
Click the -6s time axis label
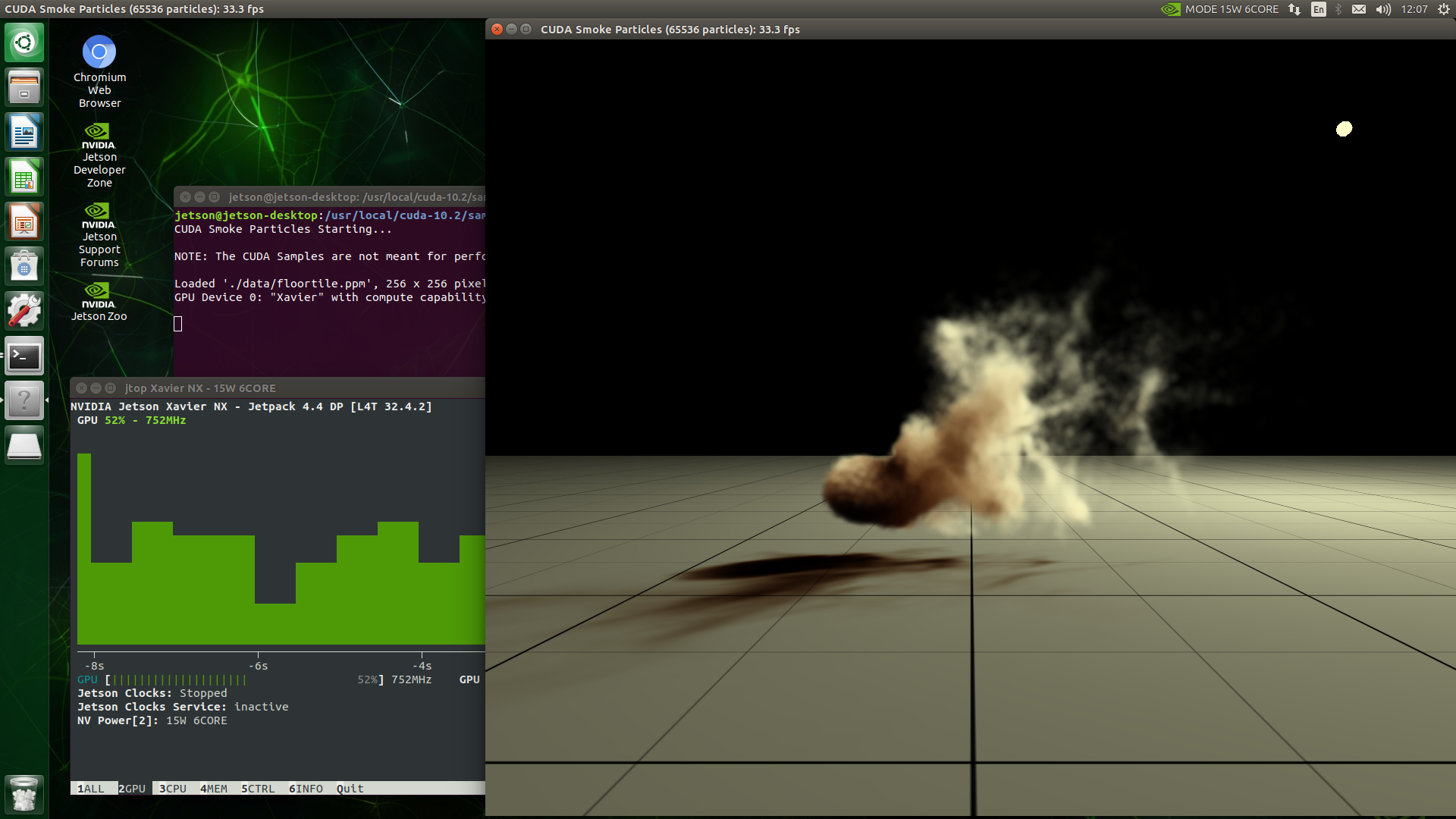tap(258, 666)
